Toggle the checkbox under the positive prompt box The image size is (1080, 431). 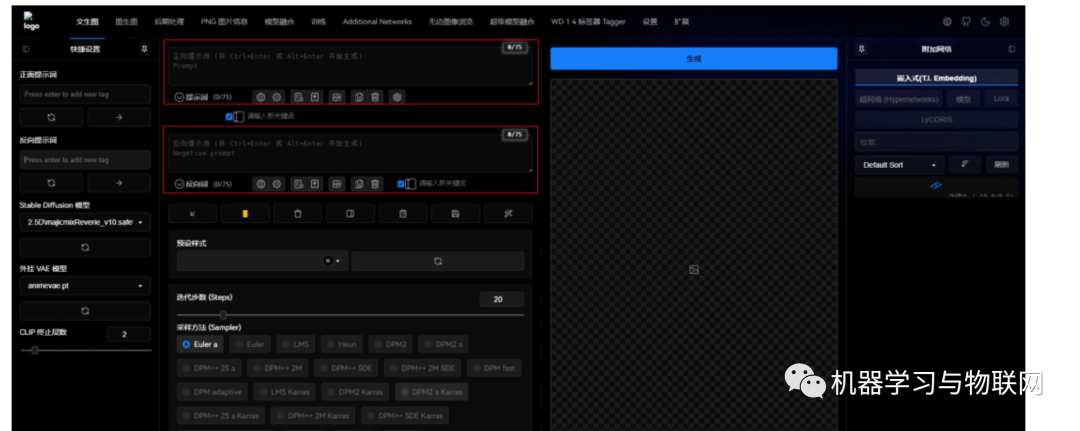click(x=229, y=116)
